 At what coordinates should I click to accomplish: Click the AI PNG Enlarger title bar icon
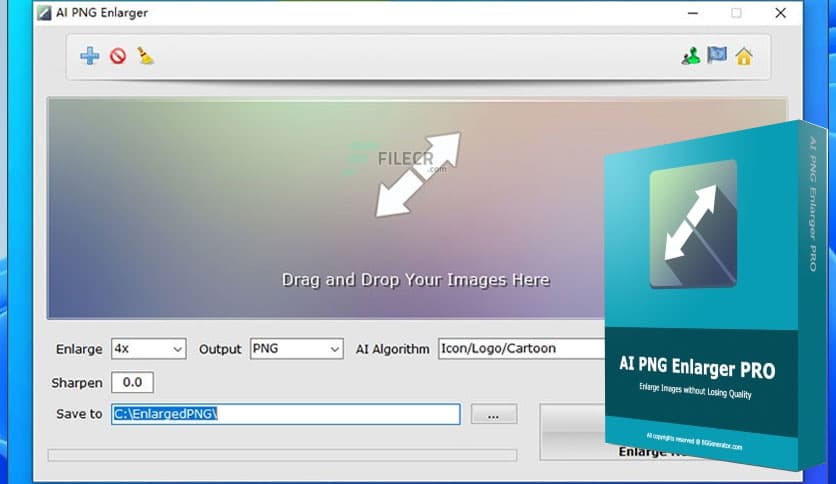(45, 13)
